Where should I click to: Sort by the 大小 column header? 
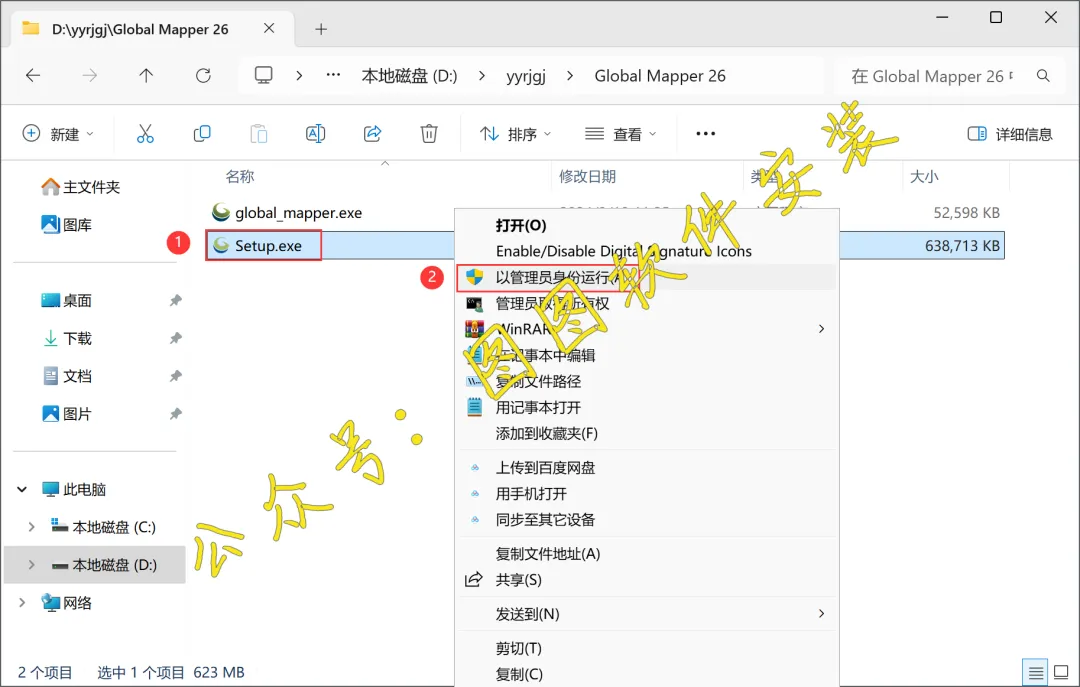click(924, 176)
